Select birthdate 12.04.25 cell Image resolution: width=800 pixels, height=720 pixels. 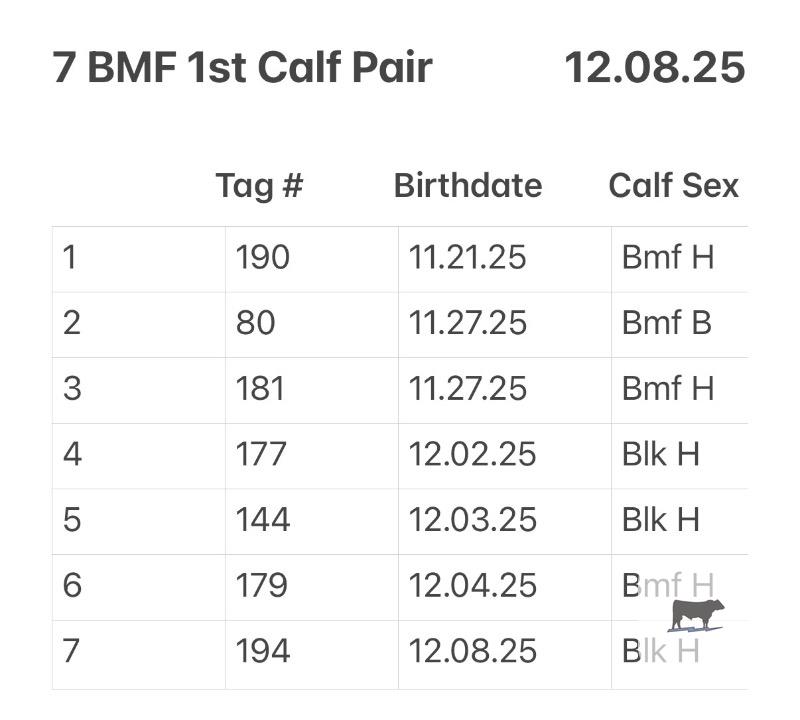pos(472,585)
